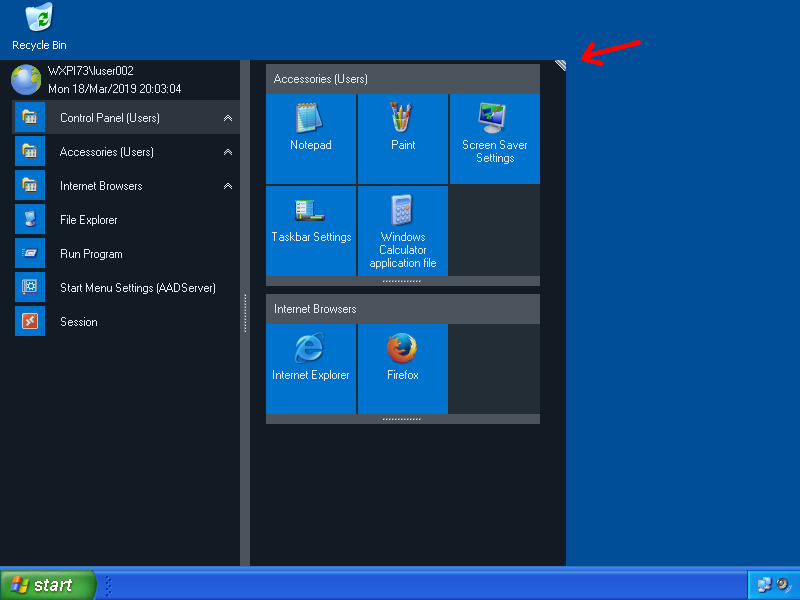The image size is (800, 600).
Task: Expand Accessories (Users) chevron arrow
Action: point(228,152)
